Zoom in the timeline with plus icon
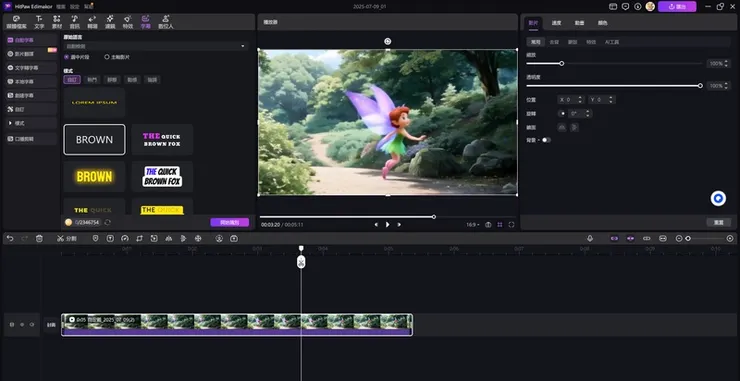 coord(730,238)
